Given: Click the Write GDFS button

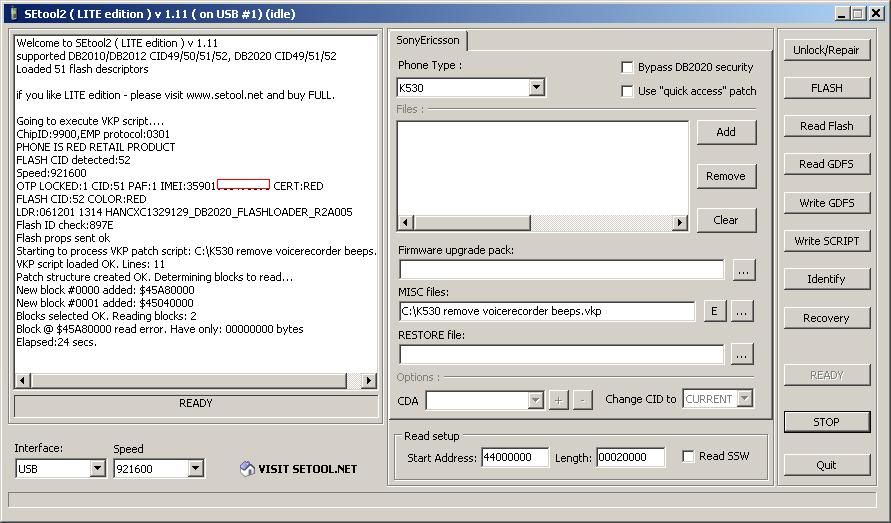Looking at the screenshot, I should click(x=826, y=203).
